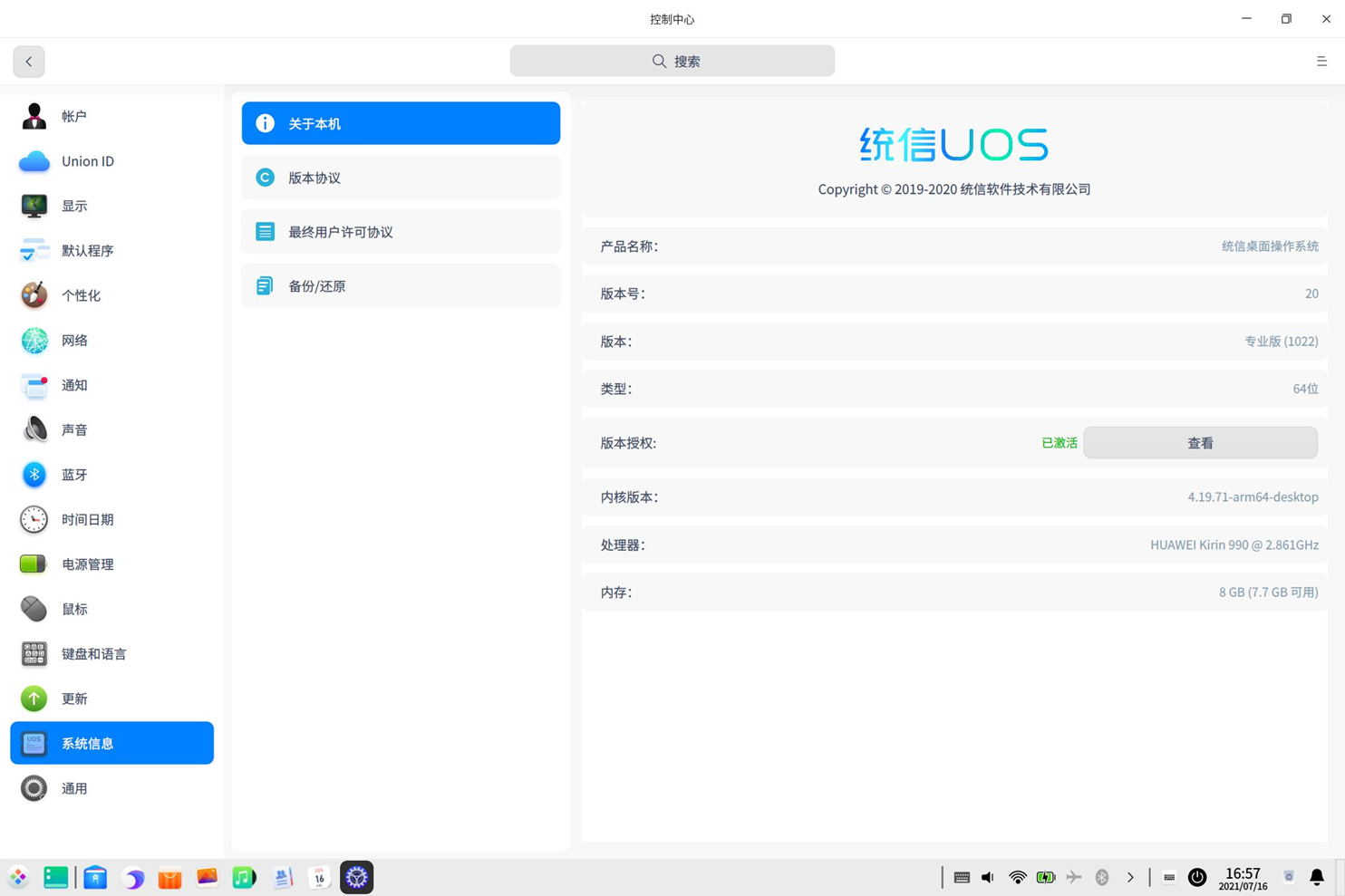Click the 搜索 search field
1345x896 pixels.
[672, 61]
